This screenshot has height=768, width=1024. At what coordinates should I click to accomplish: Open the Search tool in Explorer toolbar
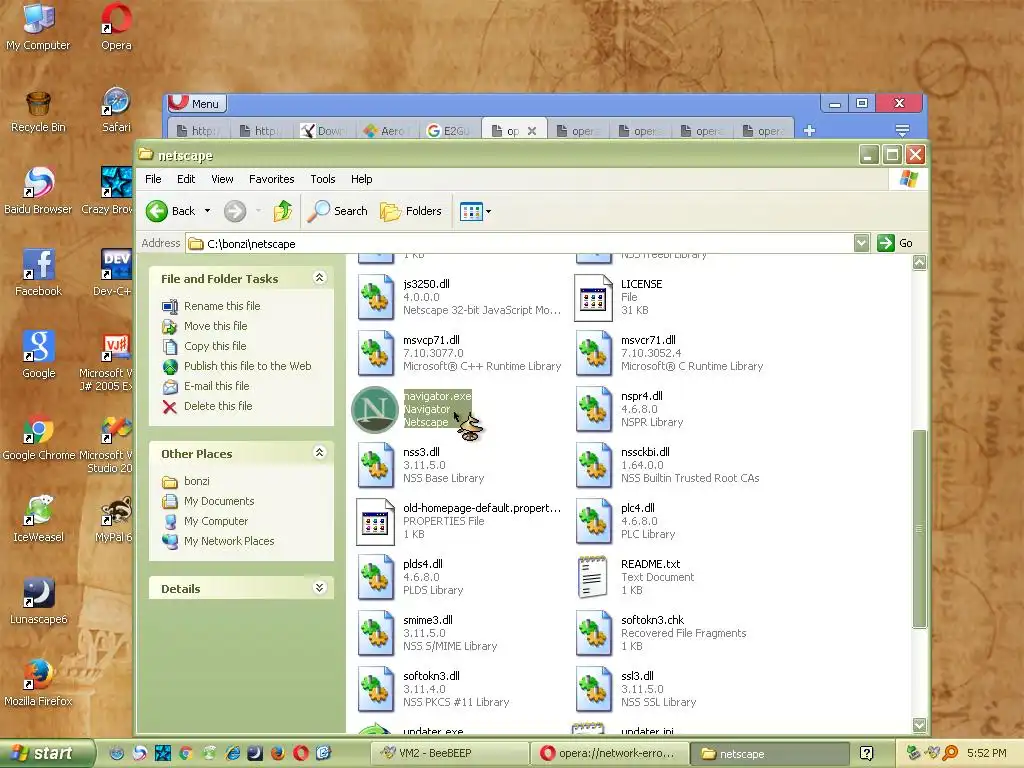point(337,211)
